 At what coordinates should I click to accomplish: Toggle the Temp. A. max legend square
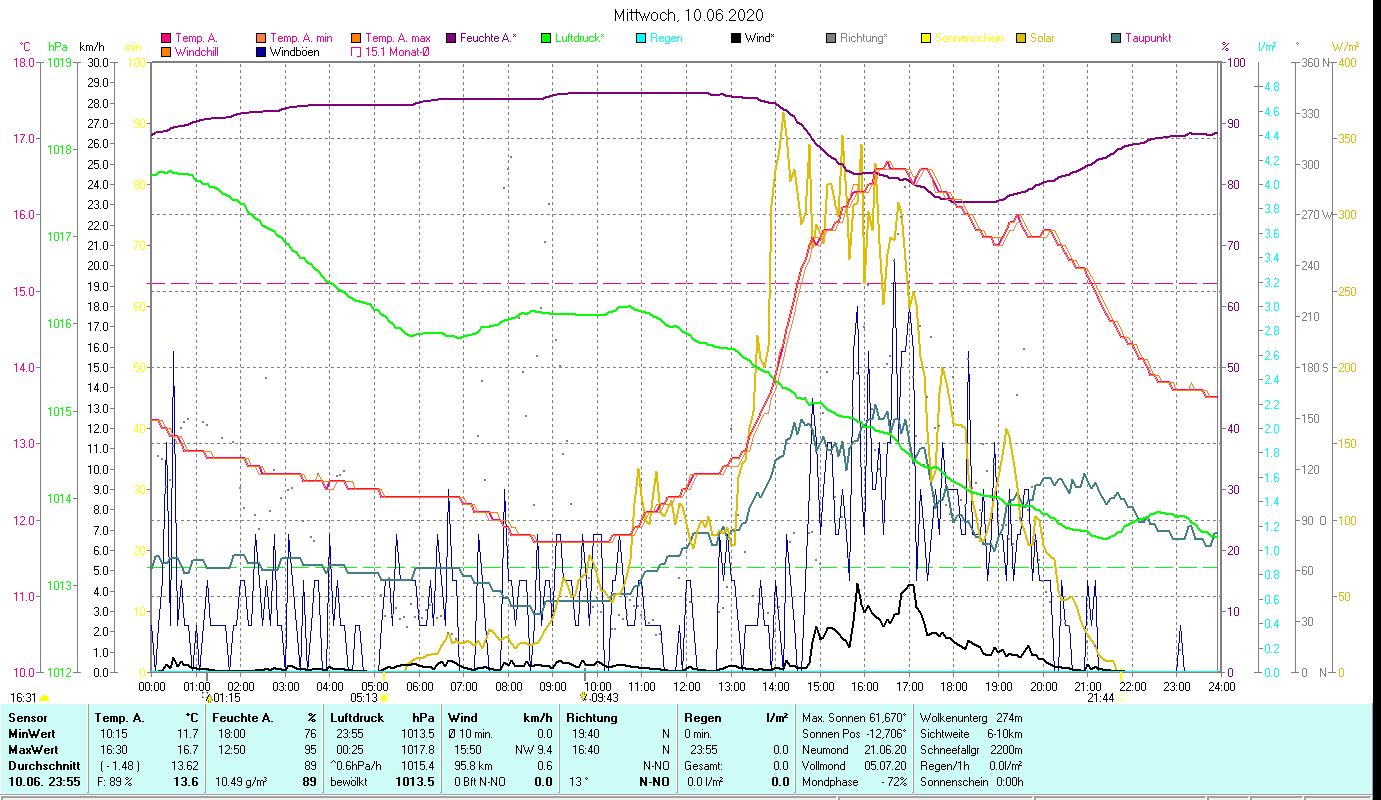pyautogui.click(x=356, y=38)
